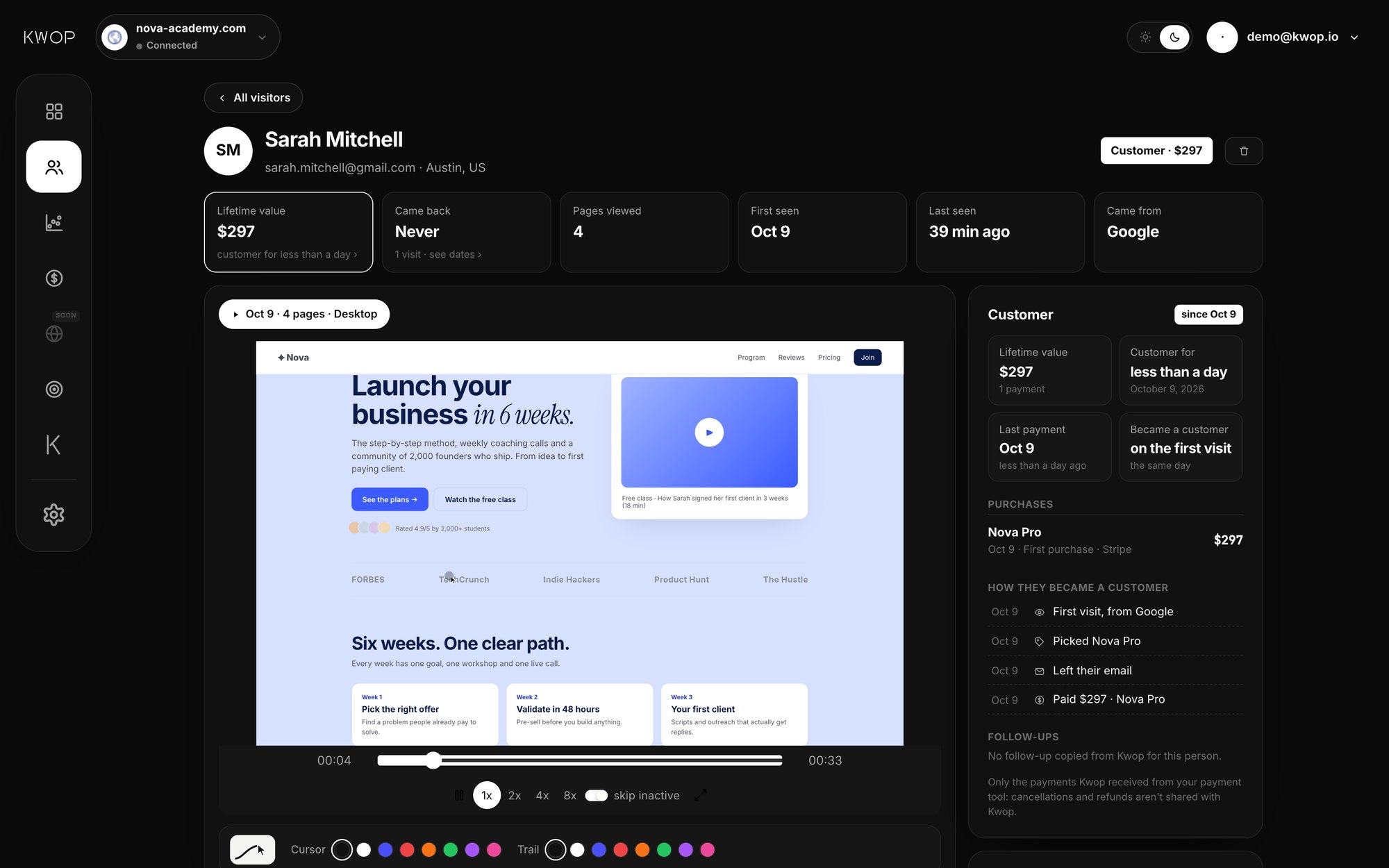Toggle the cursor trail display button
The width and height of the screenshot is (1389, 868).
click(252, 849)
